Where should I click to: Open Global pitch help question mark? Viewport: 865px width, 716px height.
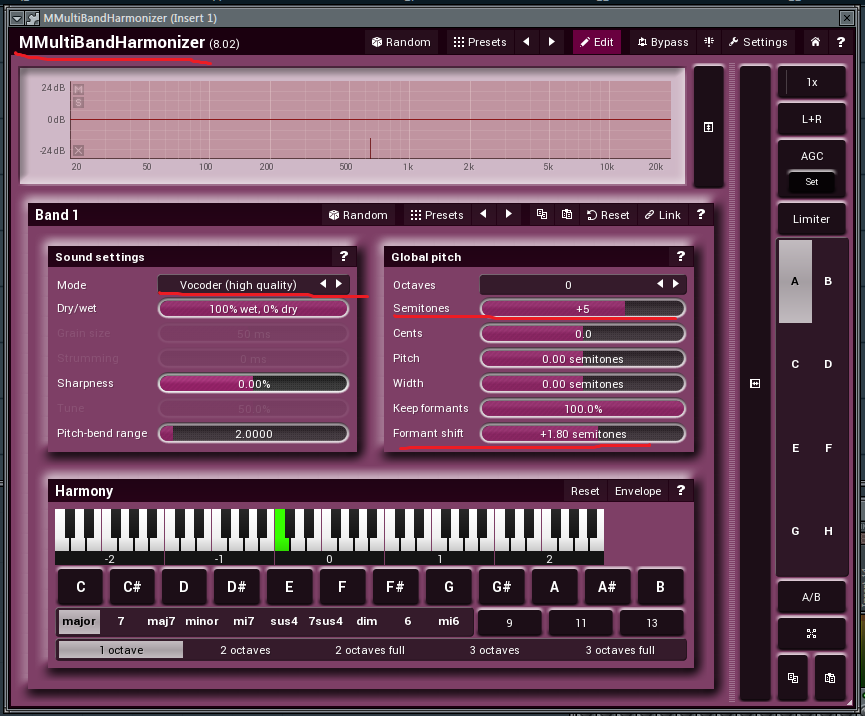pyautogui.click(x=681, y=257)
